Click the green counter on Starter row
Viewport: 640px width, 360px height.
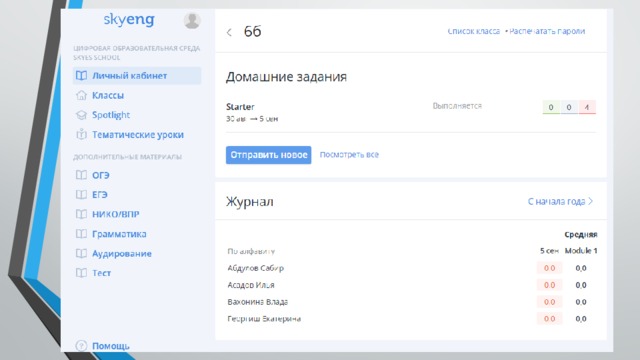click(x=551, y=107)
